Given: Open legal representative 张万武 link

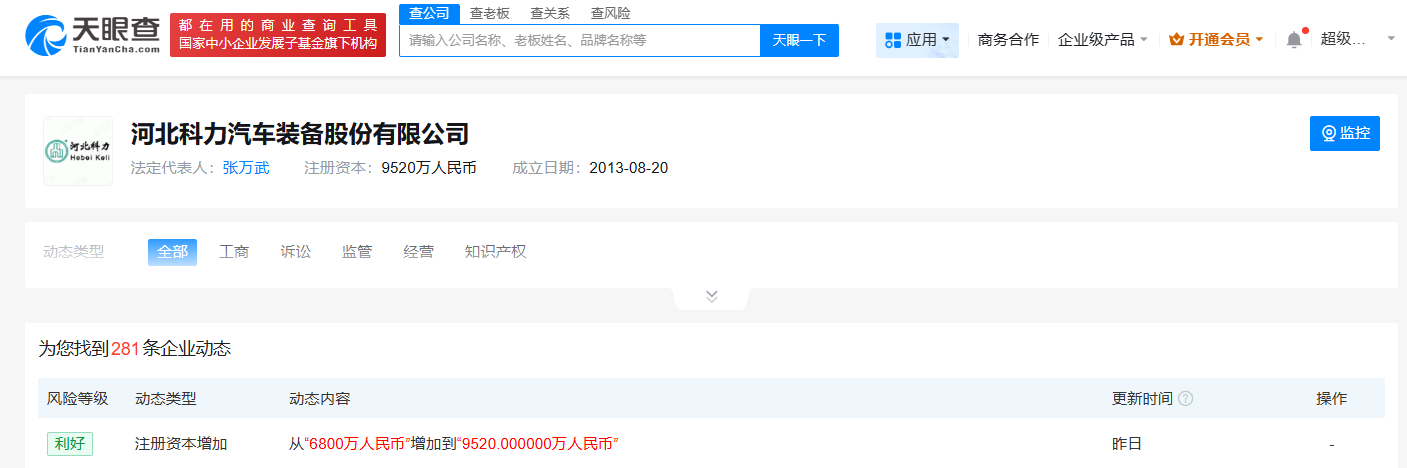Looking at the screenshot, I should [246, 168].
